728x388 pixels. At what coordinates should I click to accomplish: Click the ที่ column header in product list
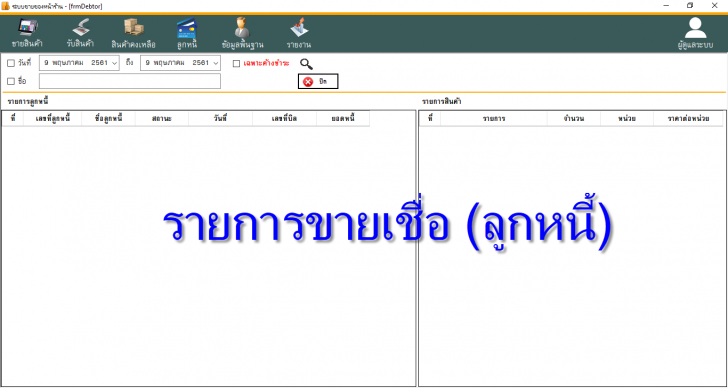coord(430,118)
